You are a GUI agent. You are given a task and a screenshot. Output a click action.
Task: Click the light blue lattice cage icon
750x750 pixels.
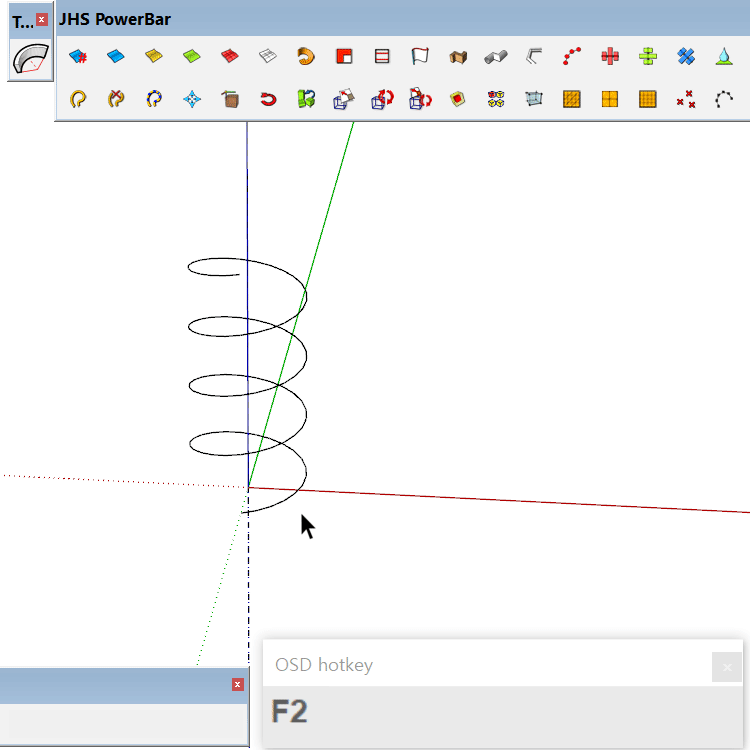[534, 99]
